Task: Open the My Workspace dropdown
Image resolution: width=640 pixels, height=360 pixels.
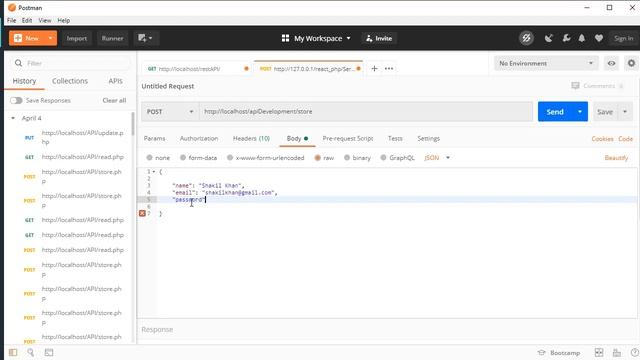Action: (x=316, y=38)
